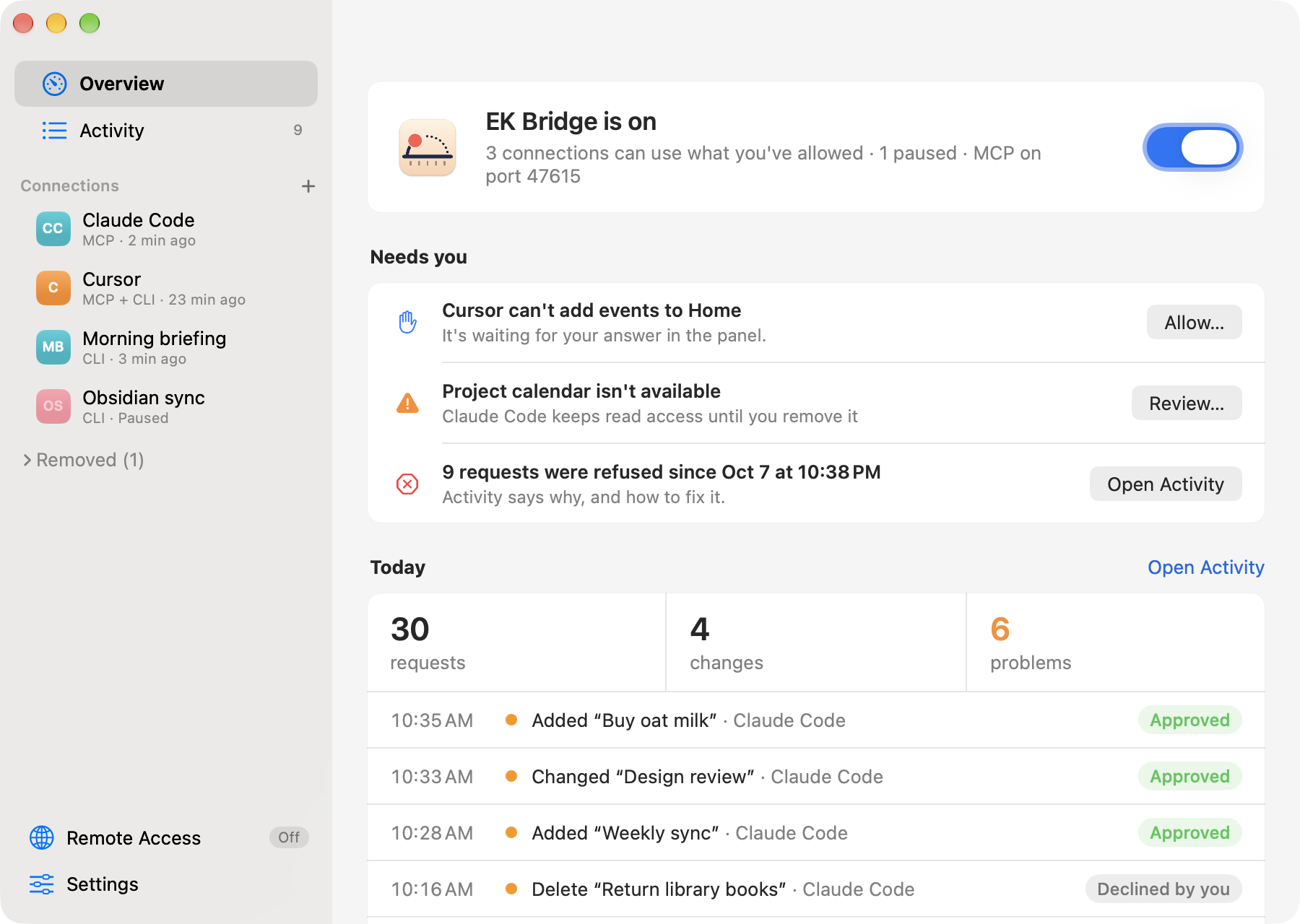Click the EK Bridge app icon
The height and width of the screenshot is (924, 1300).
pyautogui.click(x=428, y=147)
